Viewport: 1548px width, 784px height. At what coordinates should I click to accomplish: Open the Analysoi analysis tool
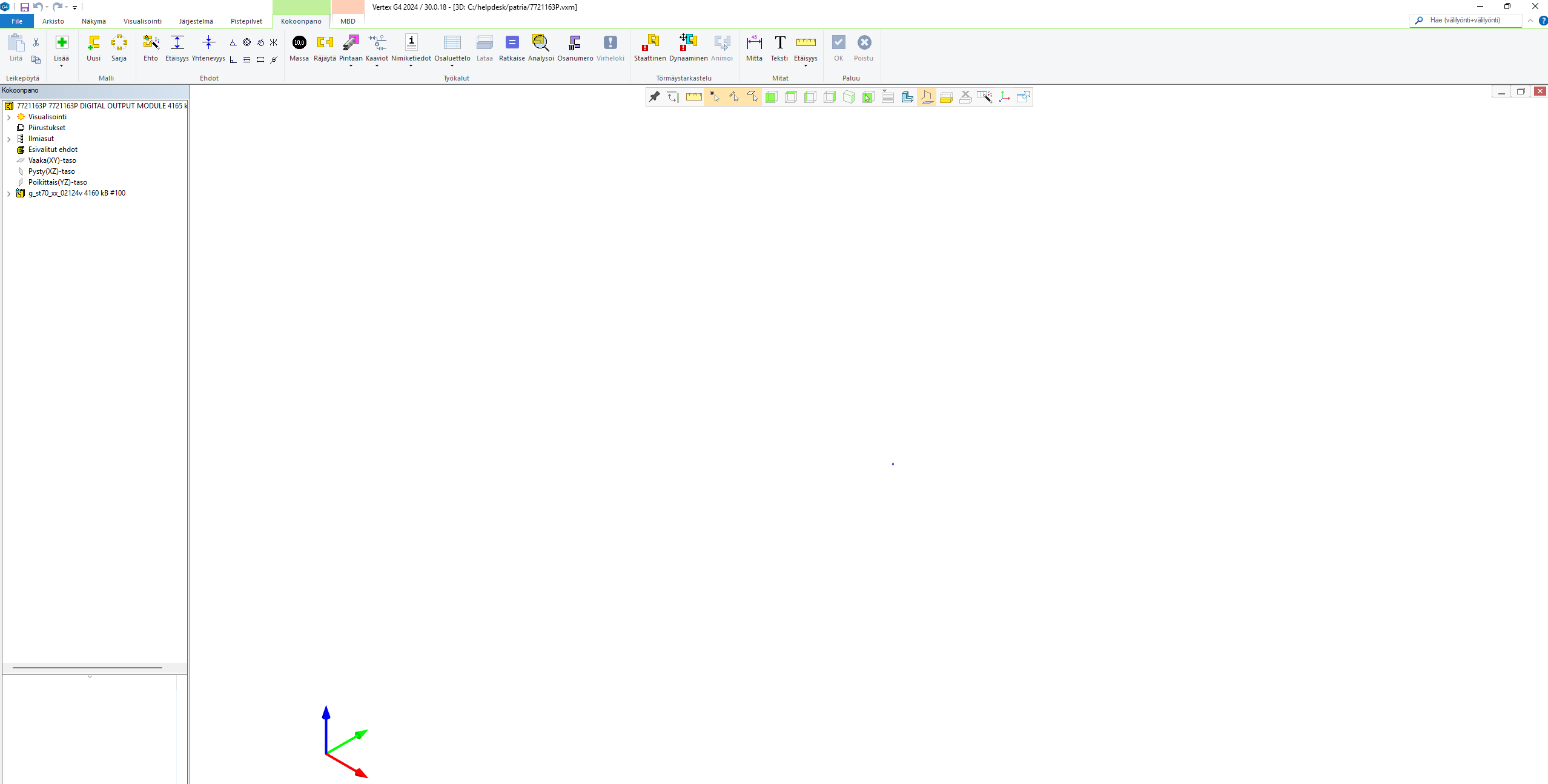click(540, 48)
